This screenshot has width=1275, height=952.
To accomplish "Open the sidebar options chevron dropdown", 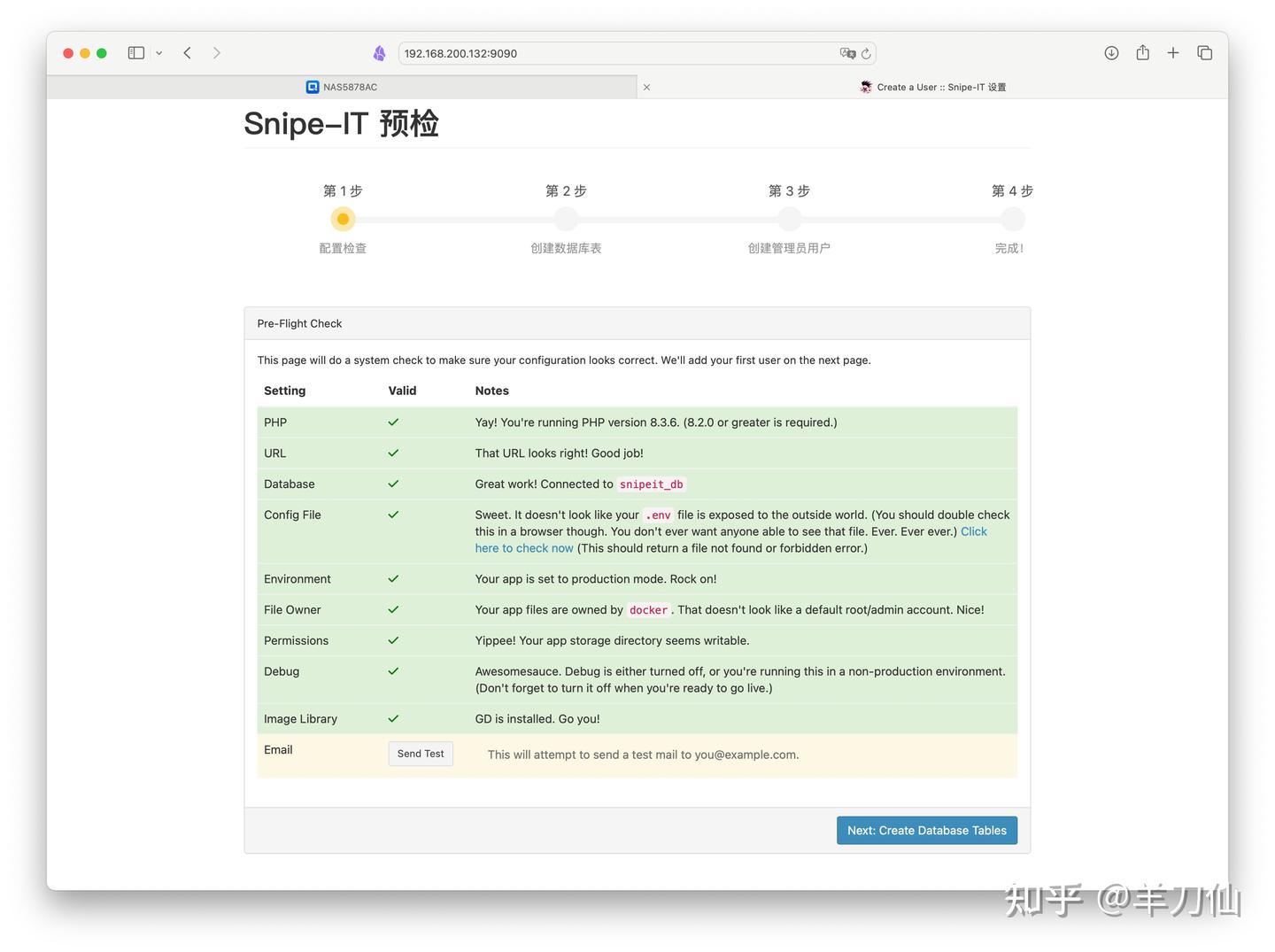I will [x=159, y=52].
